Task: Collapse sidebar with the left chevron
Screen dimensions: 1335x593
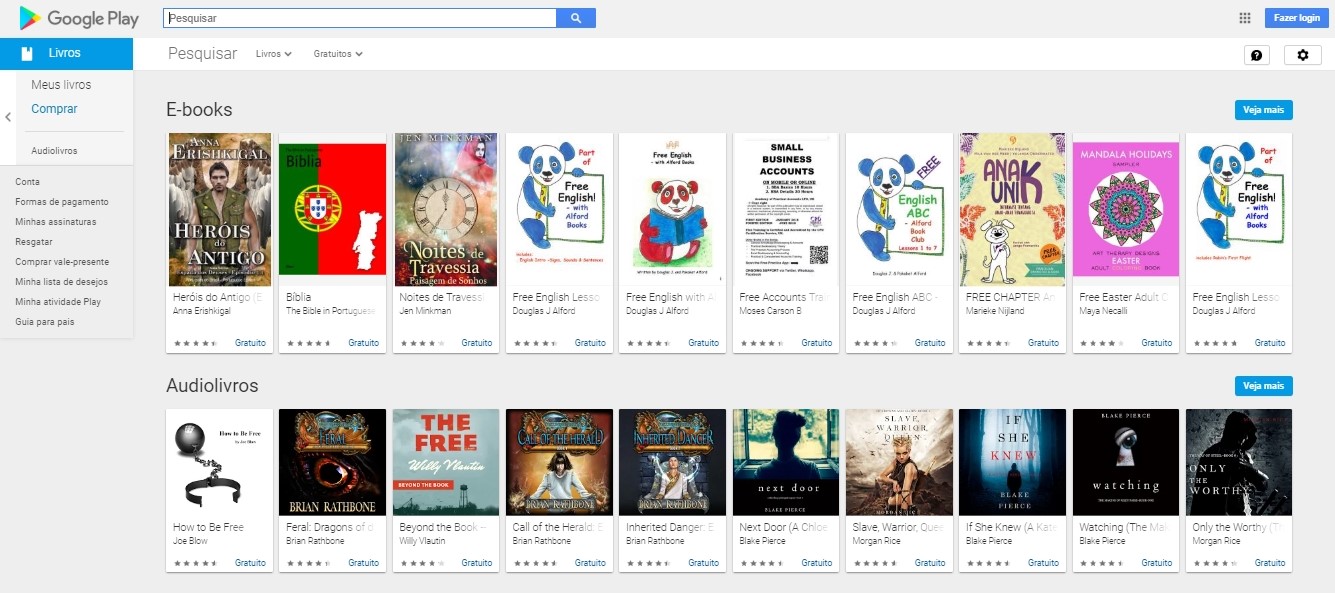Action: [x=8, y=117]
